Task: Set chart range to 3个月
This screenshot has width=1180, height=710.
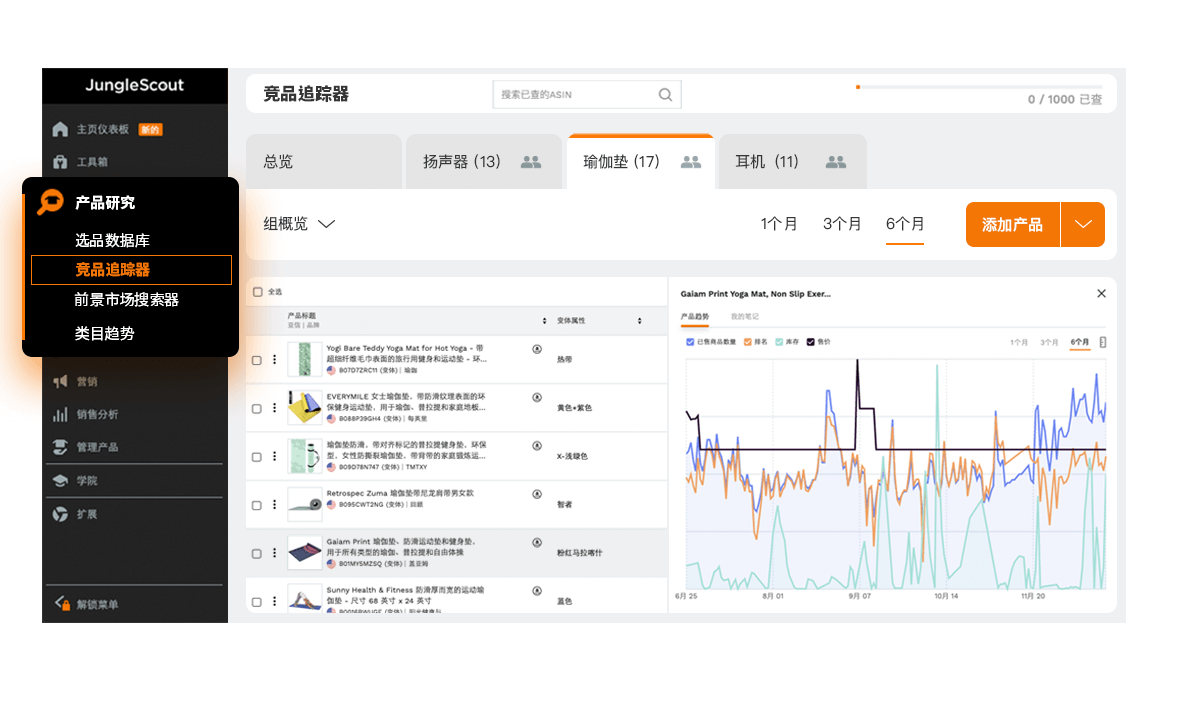Action: click(1049, 342)
